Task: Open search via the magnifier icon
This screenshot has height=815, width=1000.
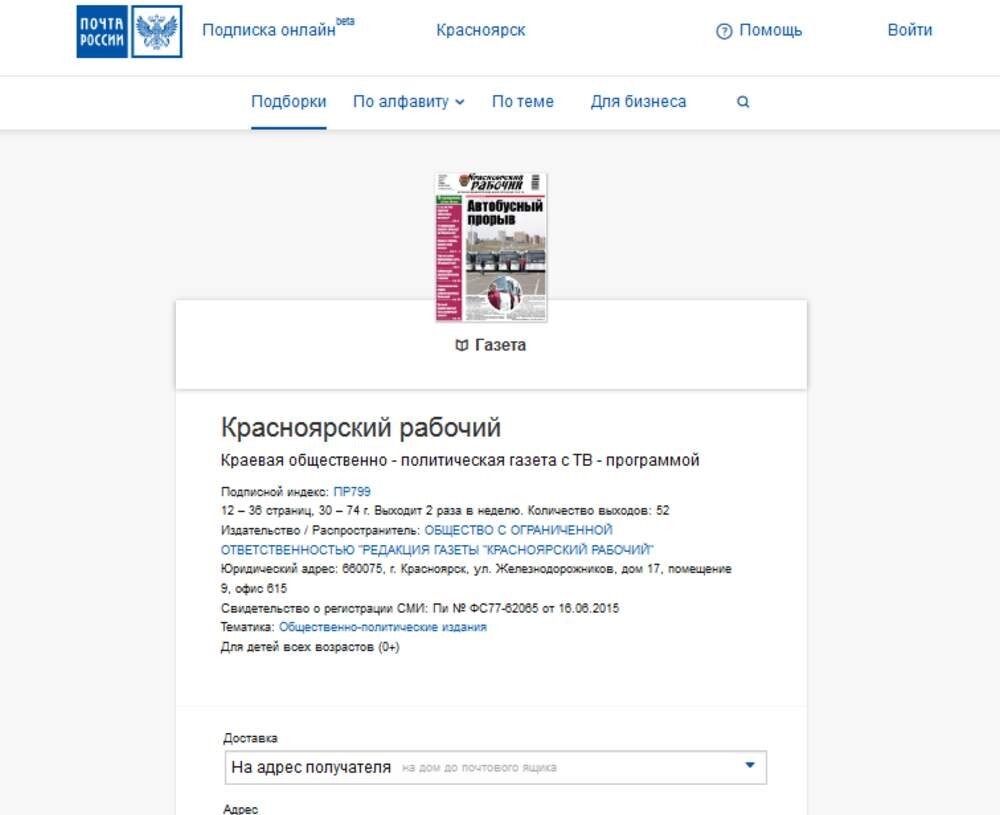Action: tap(743, 102)
